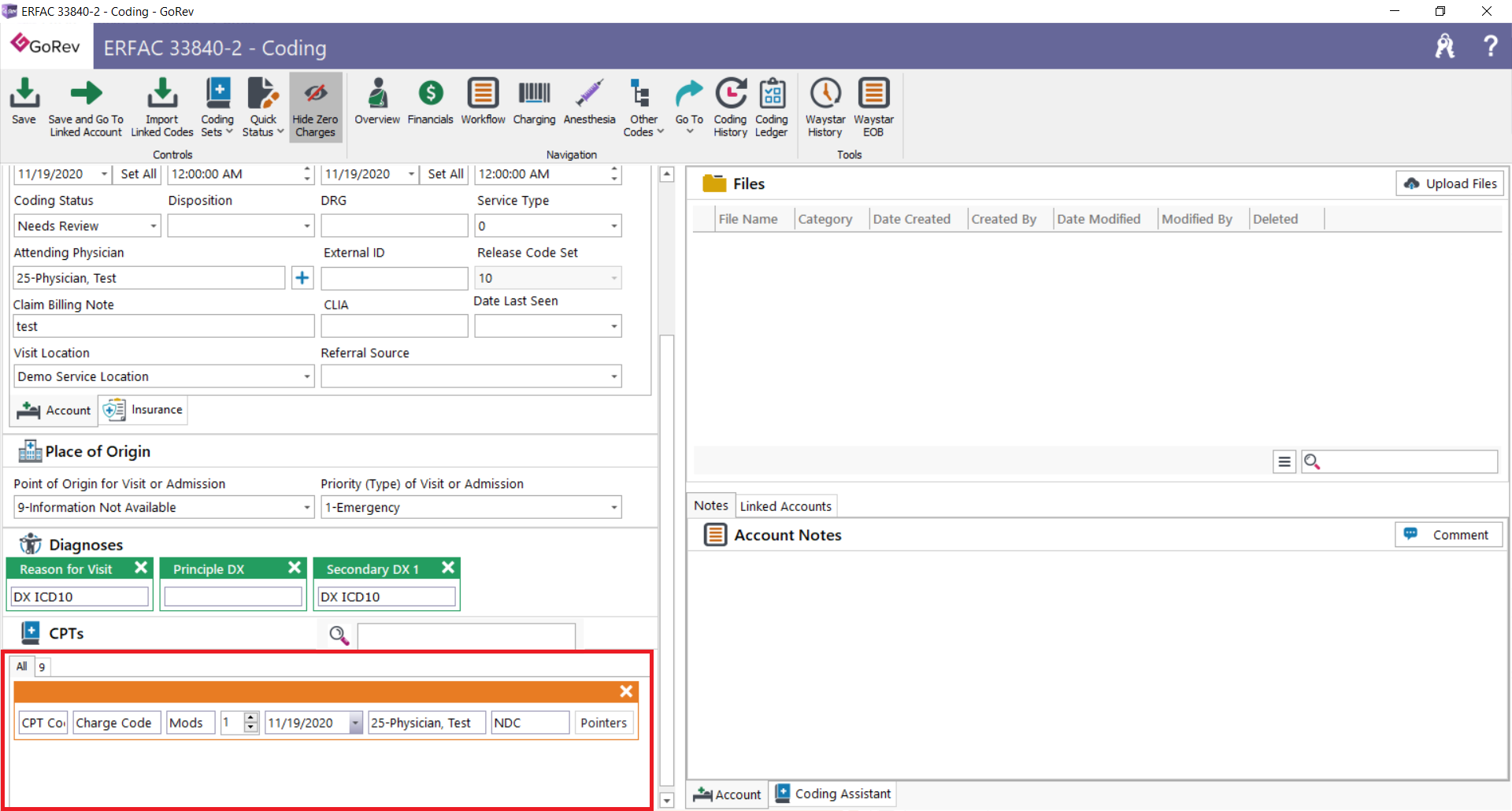Screen dimensions: 1512x811
Task: Click the Comment button
Action: coord(1449,535)
